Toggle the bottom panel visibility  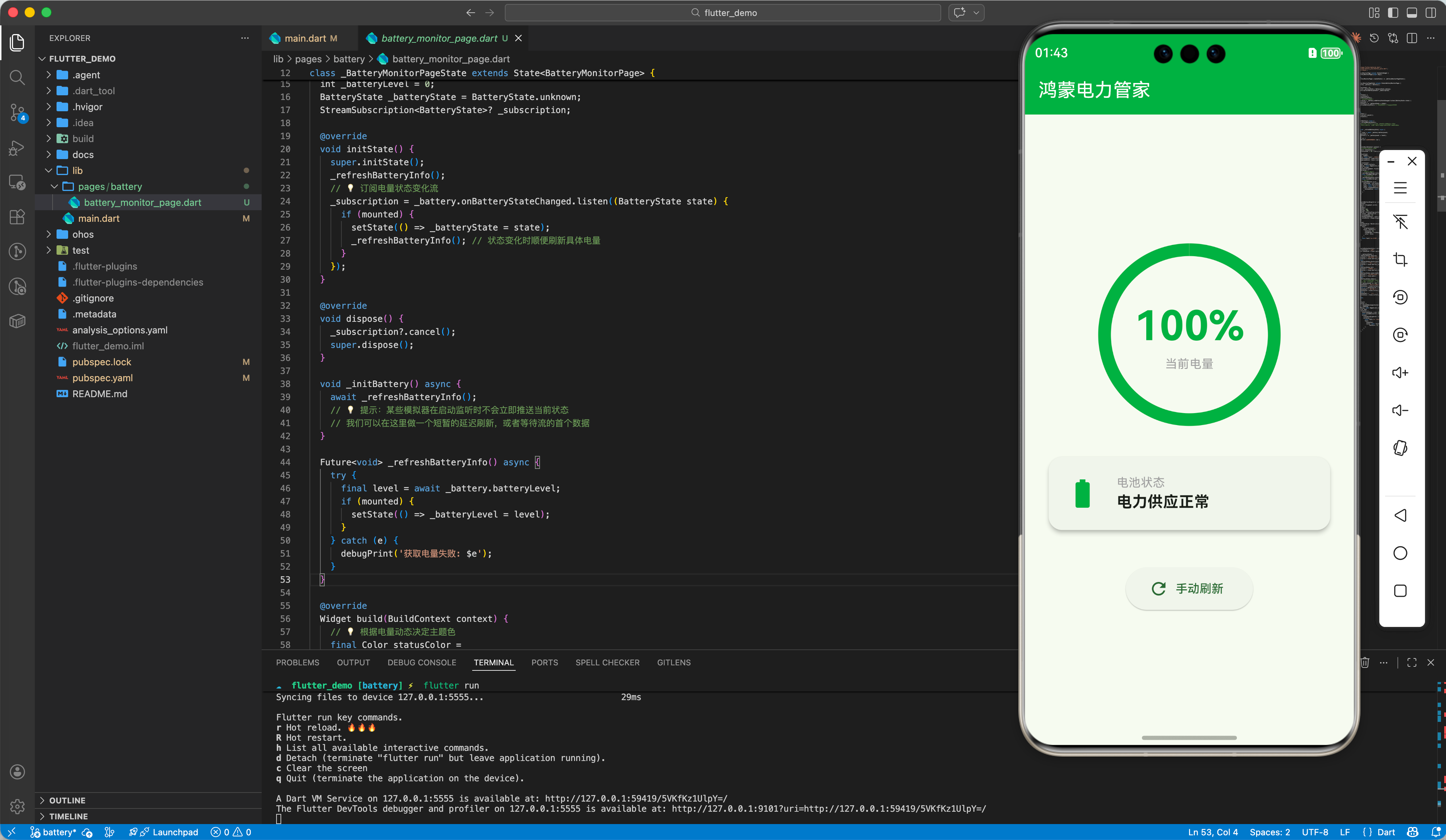coord(1412,13)
